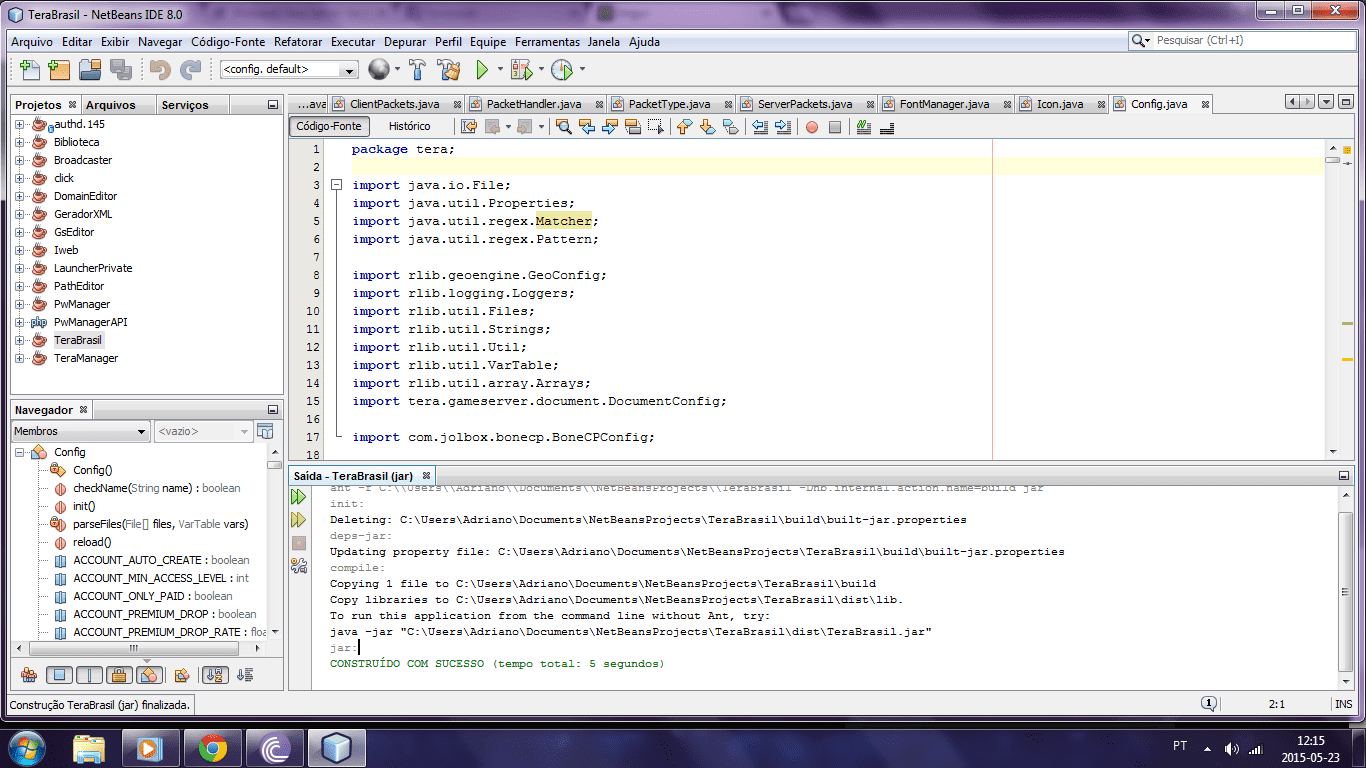This screenshot has height=768, width=1366.
Task: Toggle Bookmark icon in editor toolbar
Action: [730, 127]
